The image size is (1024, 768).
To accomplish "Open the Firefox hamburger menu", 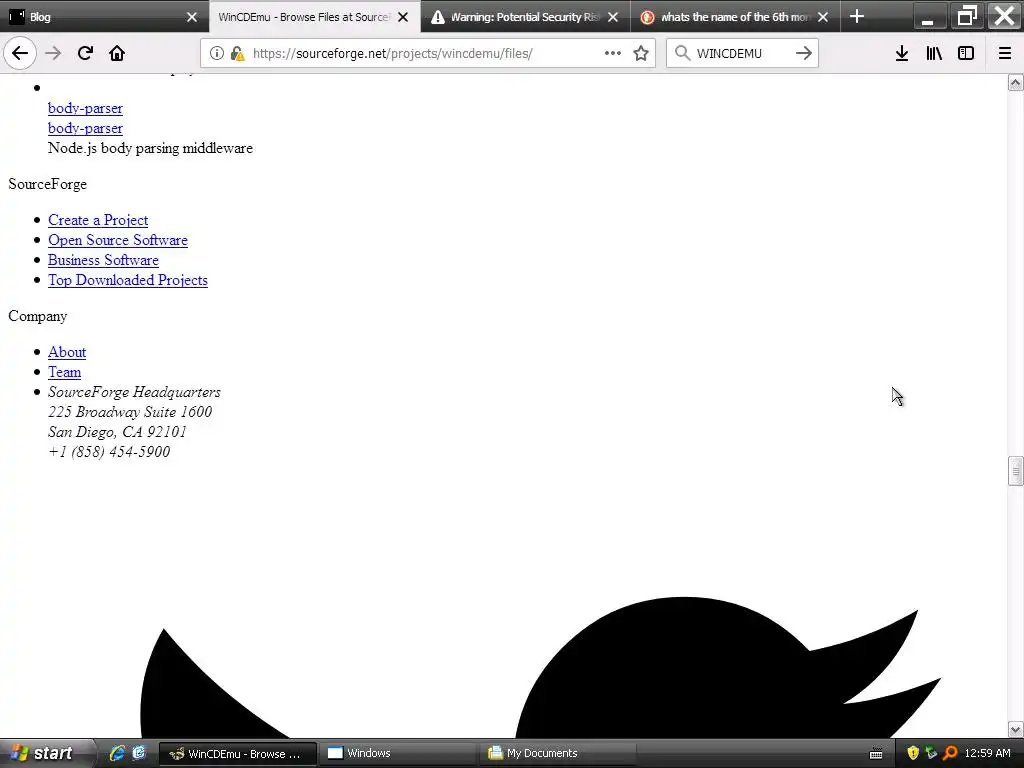I will [1005, 53].
